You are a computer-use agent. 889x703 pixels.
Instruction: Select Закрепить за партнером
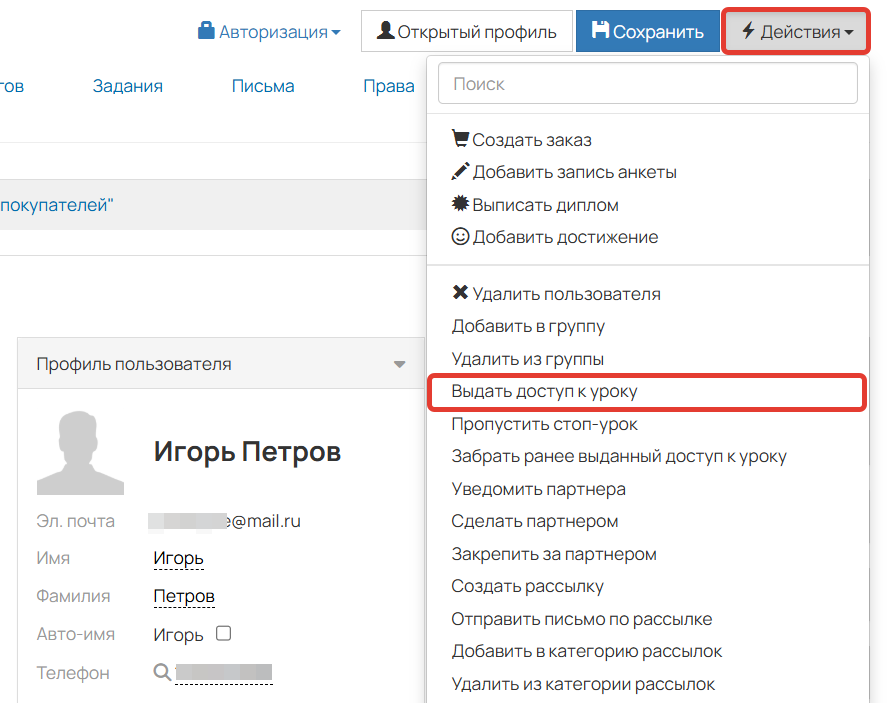coord(554,554)
